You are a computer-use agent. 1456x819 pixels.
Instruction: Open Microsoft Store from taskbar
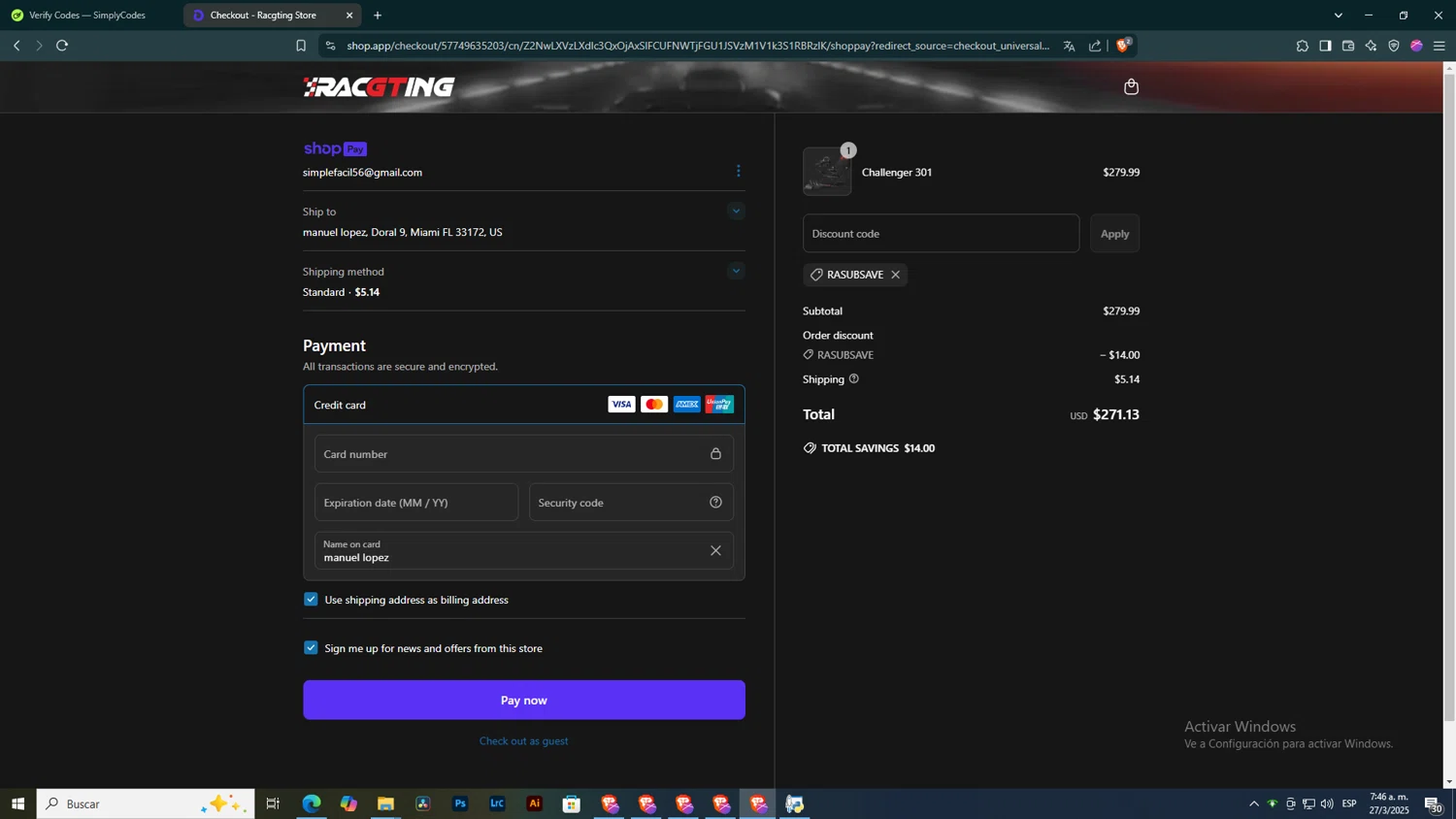pos(572,803)
